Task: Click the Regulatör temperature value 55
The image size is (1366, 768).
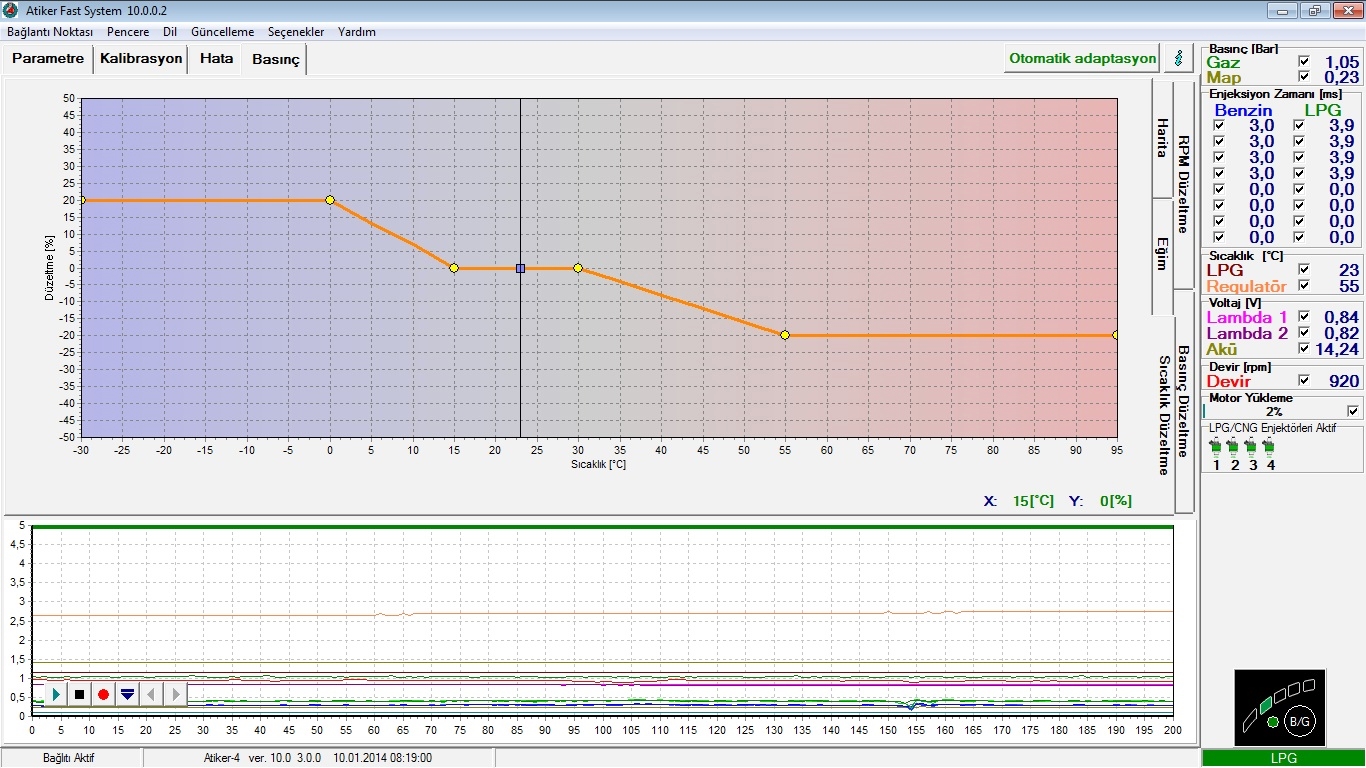Action: point(1349,286)
